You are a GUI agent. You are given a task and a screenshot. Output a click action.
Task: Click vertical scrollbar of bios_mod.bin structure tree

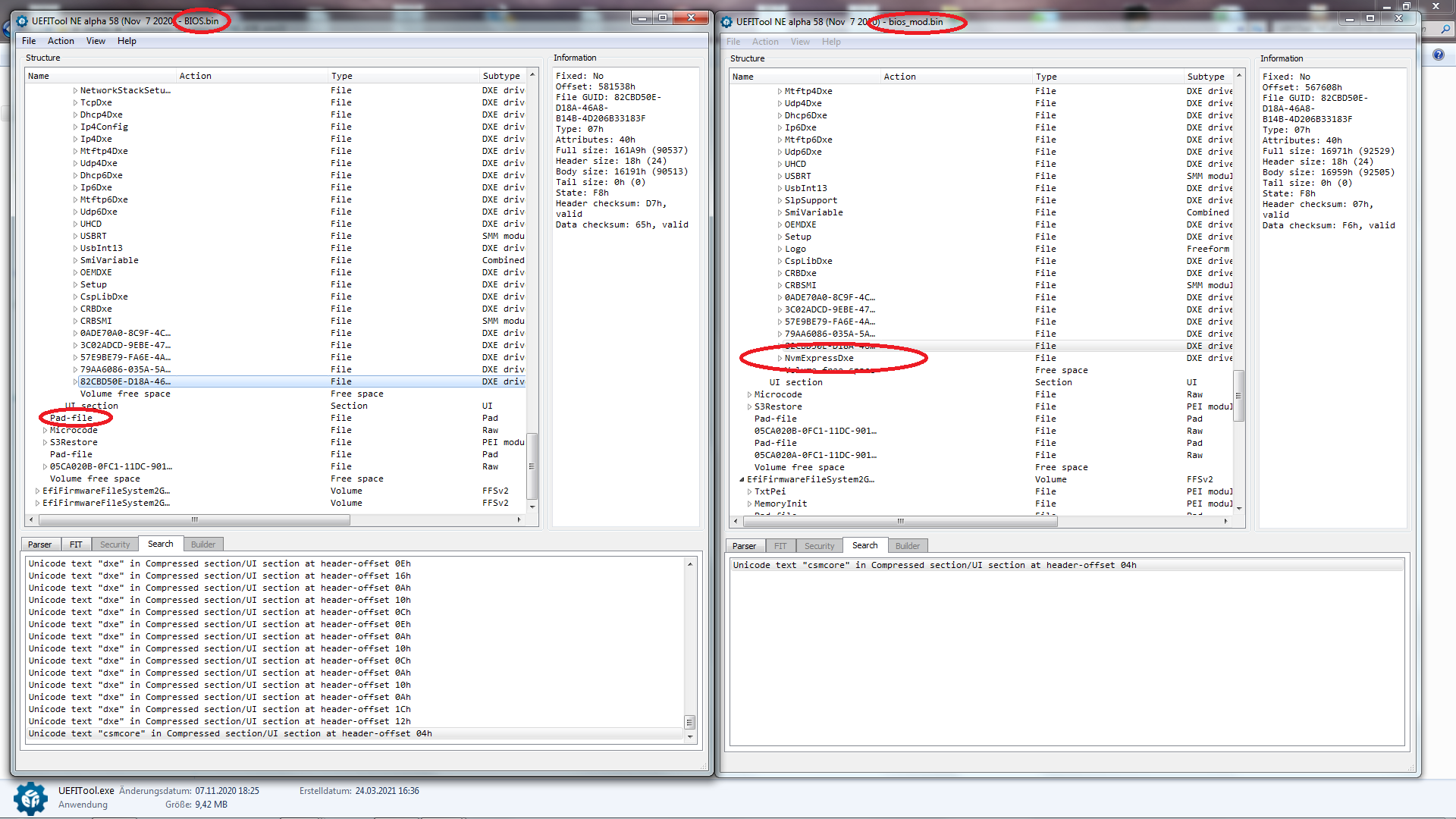[x=1238, y=395]
